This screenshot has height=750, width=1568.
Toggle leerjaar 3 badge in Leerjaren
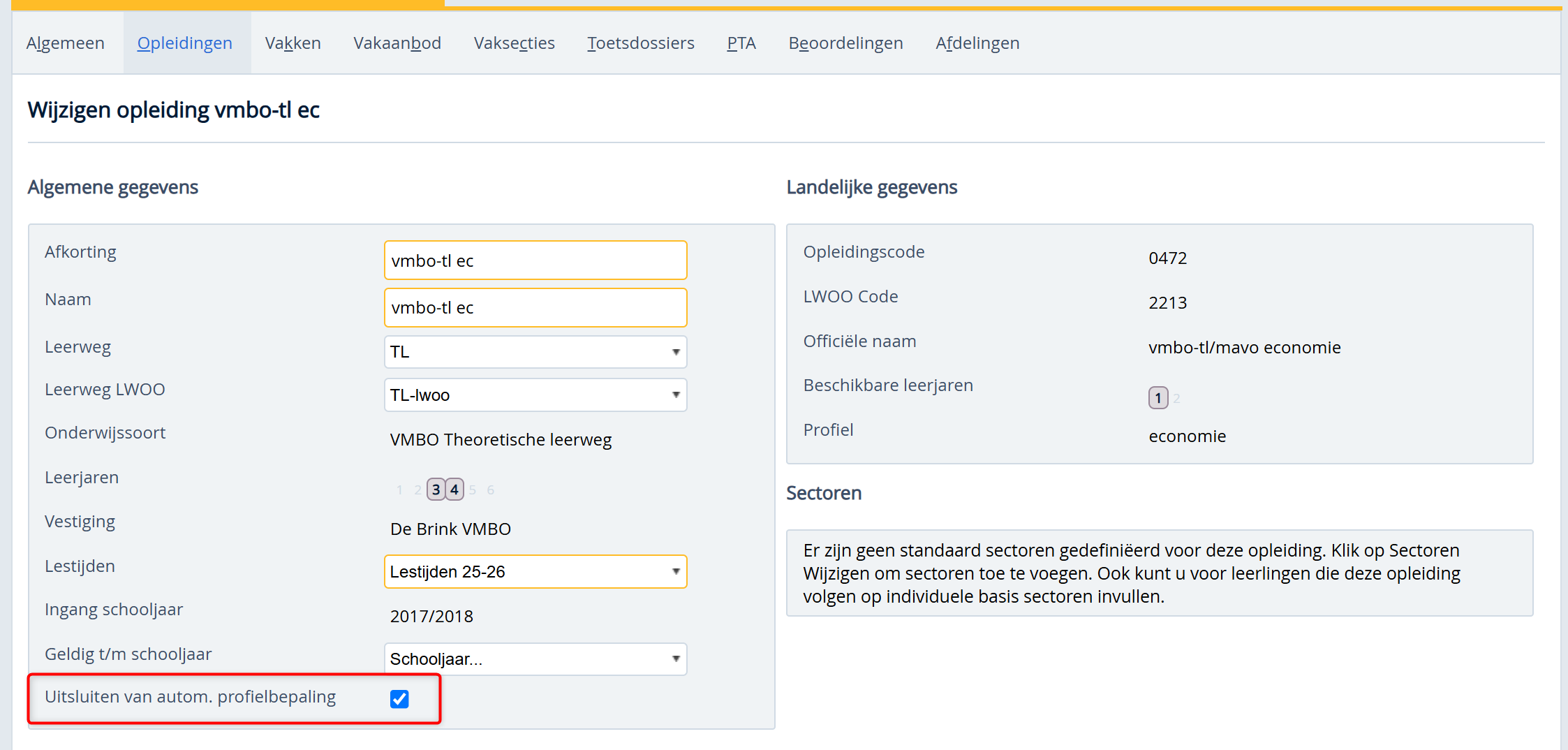pyautogui.click(x=436, y=490)
